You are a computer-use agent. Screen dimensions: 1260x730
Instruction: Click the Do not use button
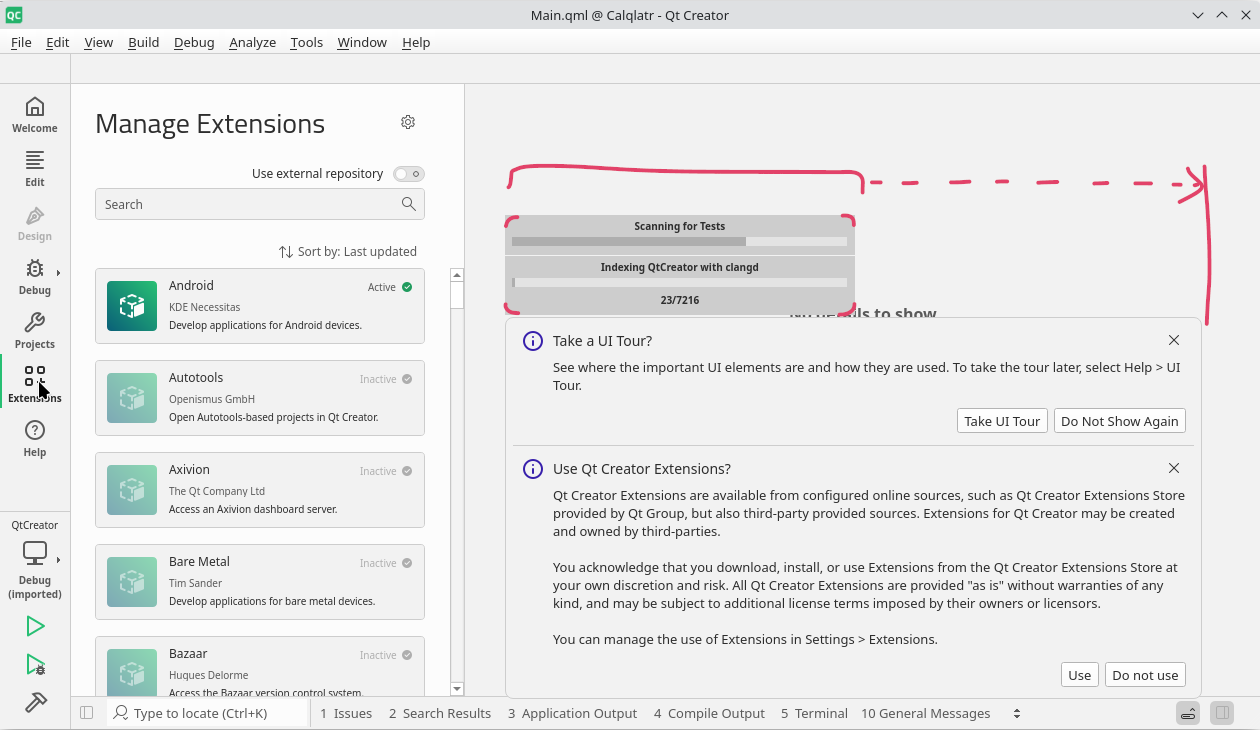[x=1145, y=675]
